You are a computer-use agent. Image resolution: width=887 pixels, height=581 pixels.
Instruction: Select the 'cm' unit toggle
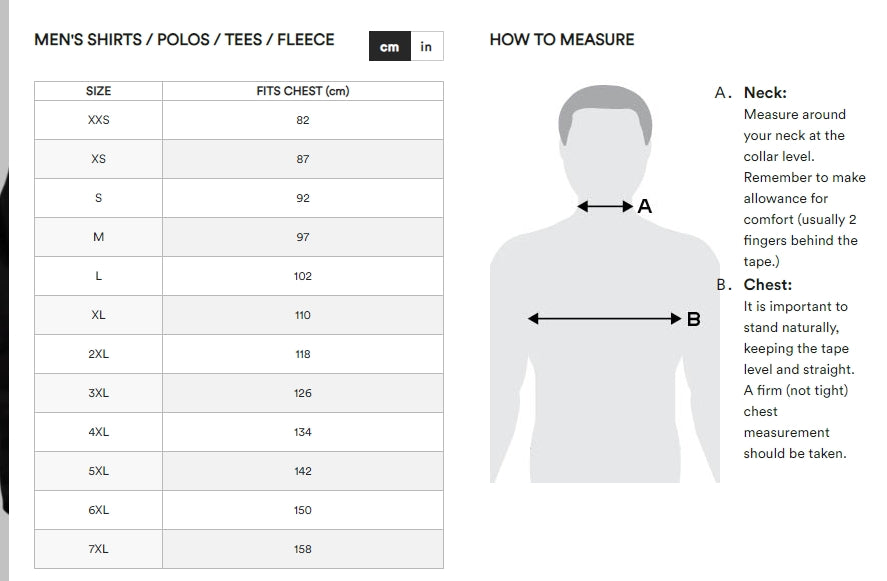[x=390, y=46]
